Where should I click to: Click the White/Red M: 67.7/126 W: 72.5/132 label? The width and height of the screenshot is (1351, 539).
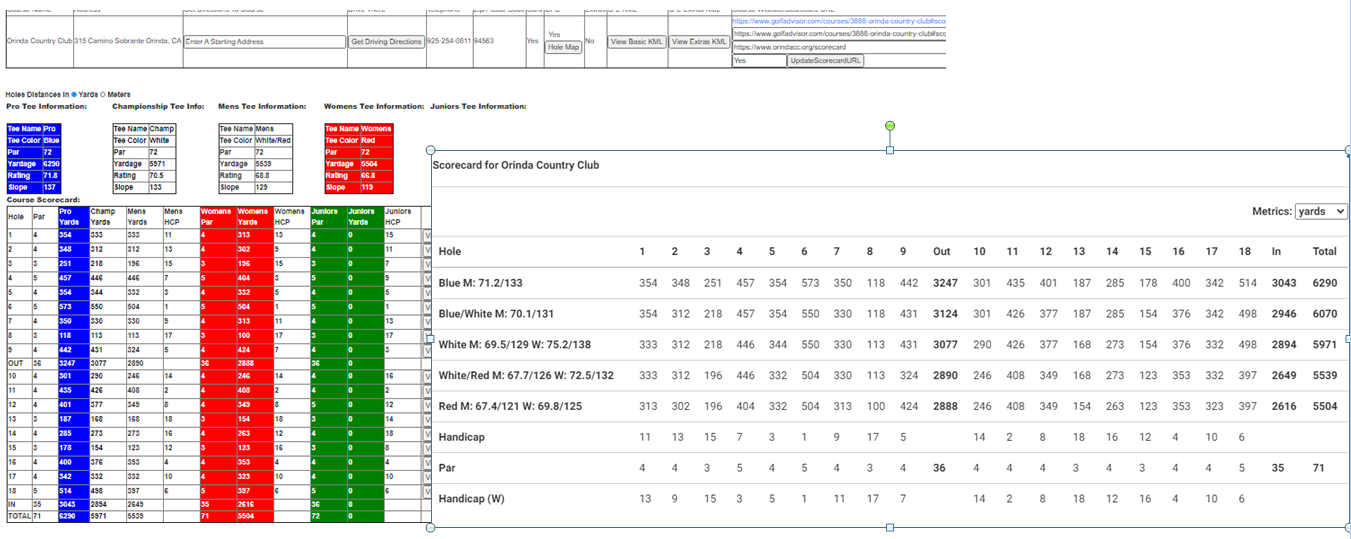526,376
